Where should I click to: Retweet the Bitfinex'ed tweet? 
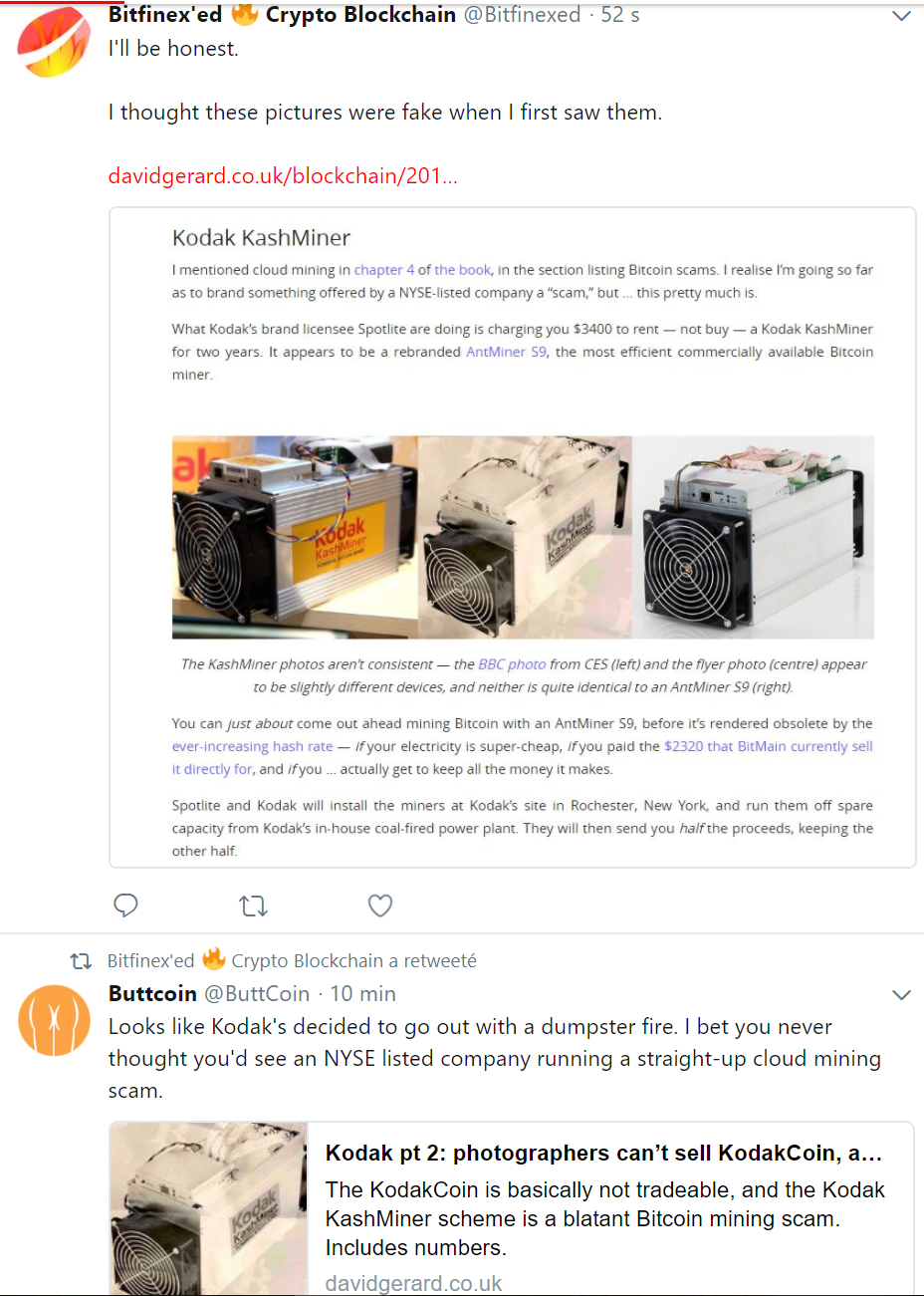pyautogui.click(x=253, y=906)
